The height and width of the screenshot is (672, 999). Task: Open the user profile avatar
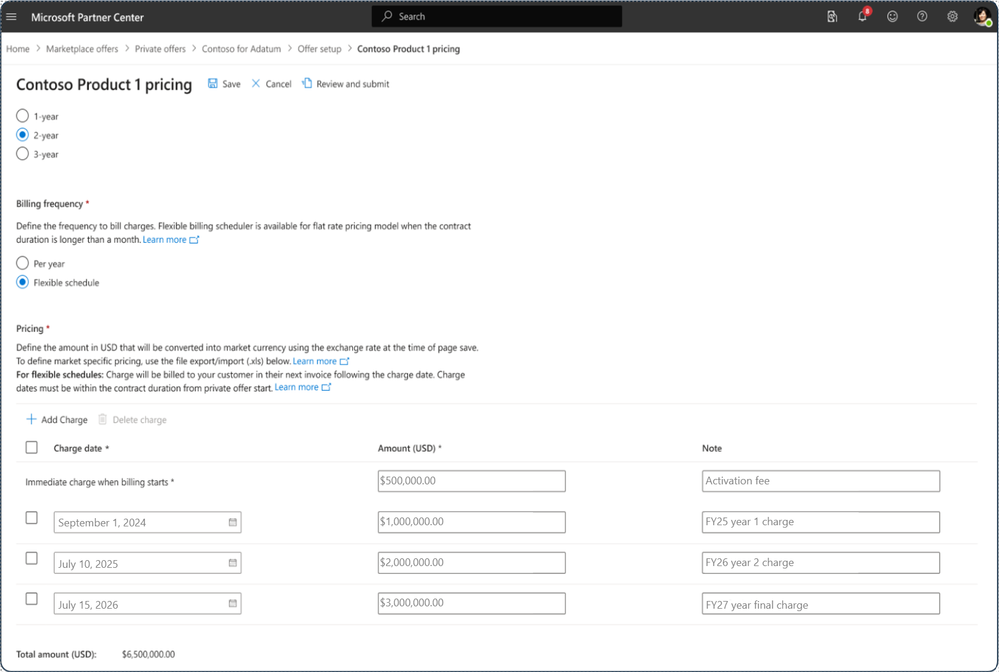(982, 17)
